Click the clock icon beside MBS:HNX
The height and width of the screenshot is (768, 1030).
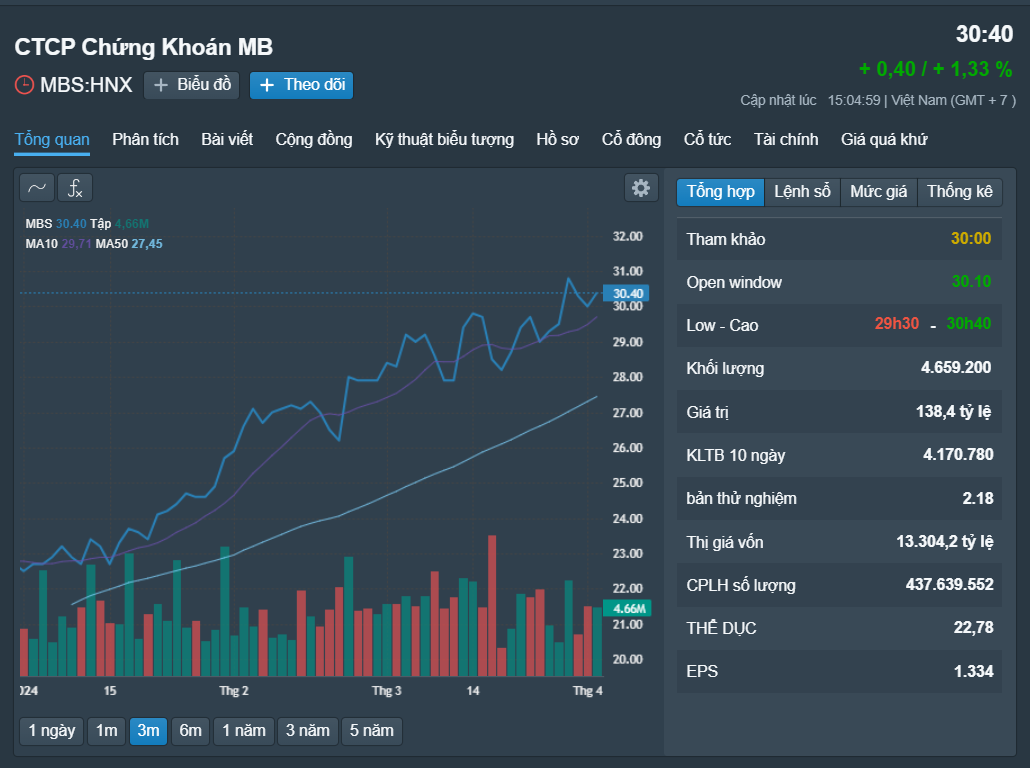[x=24, y=85]
